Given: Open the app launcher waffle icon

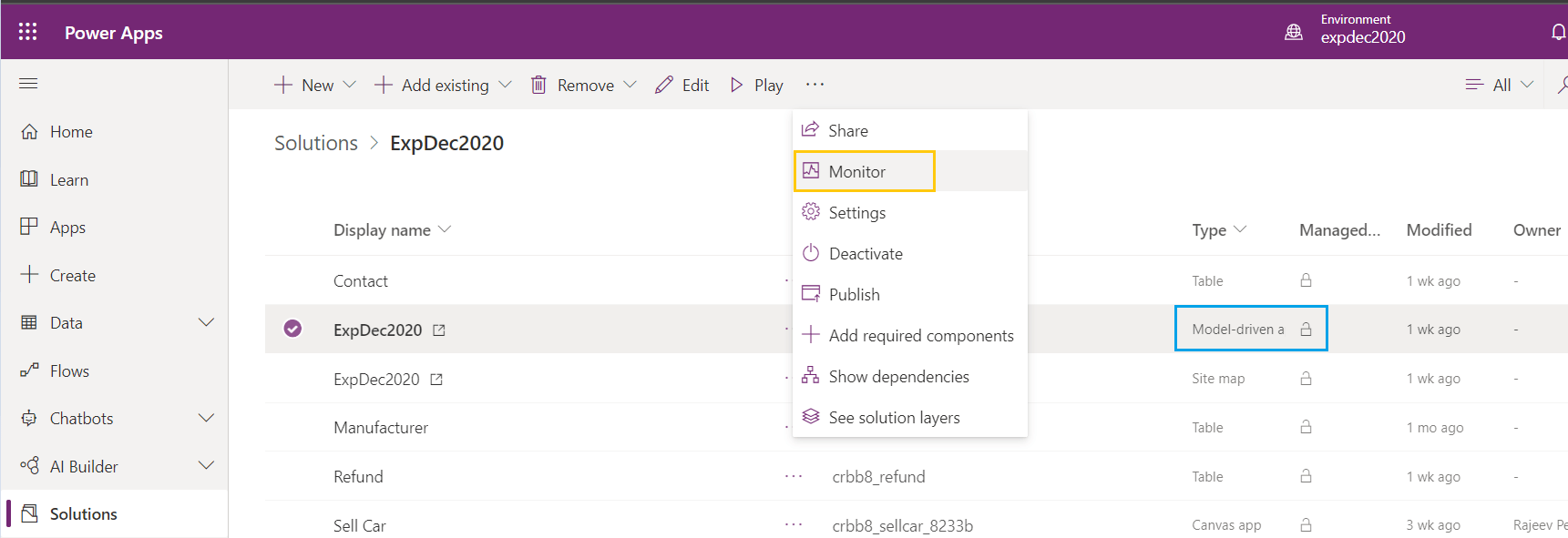Looking at the screenshot, I should point(28,32).
